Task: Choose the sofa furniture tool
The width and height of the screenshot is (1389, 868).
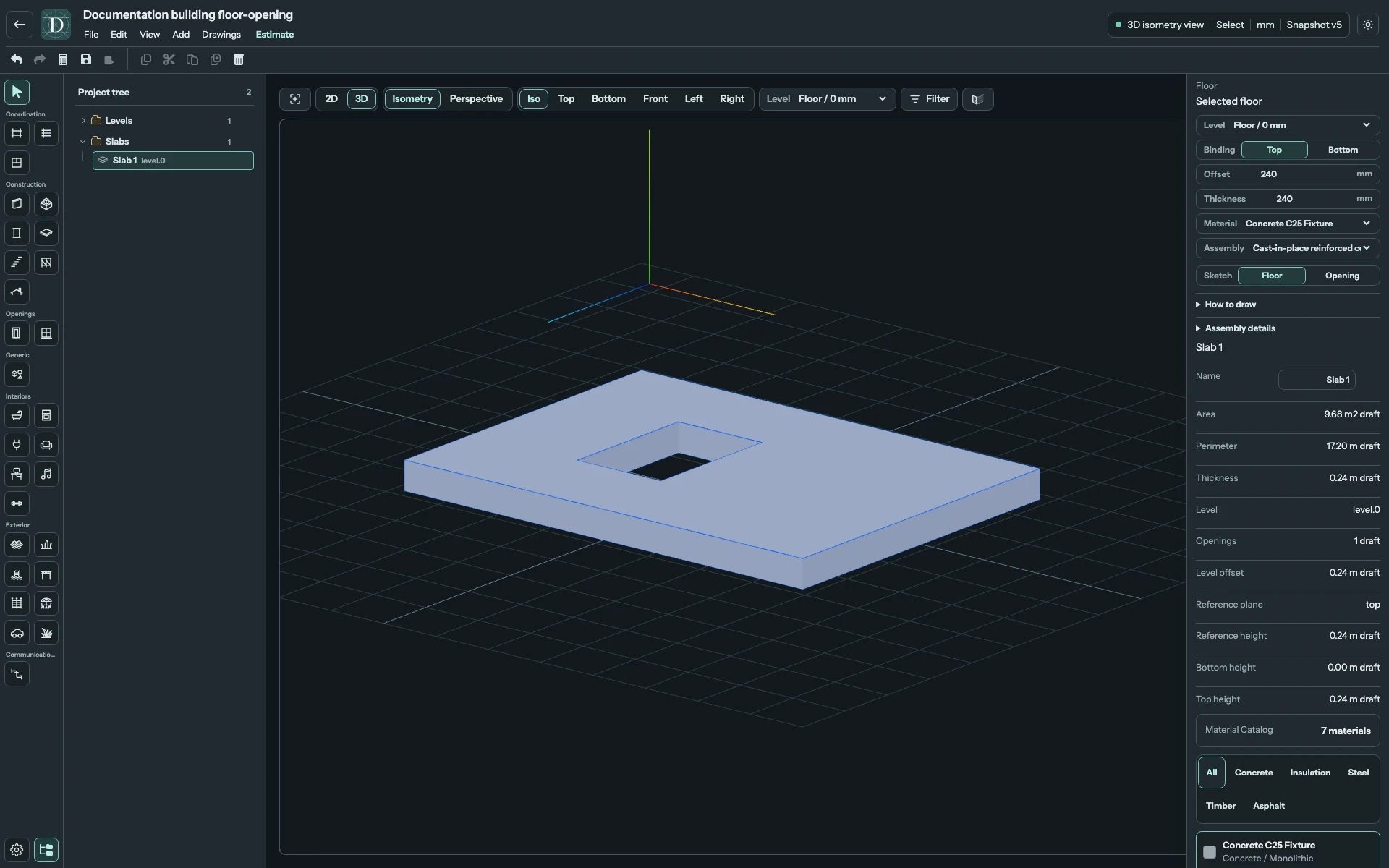Action: click(46, 445)
